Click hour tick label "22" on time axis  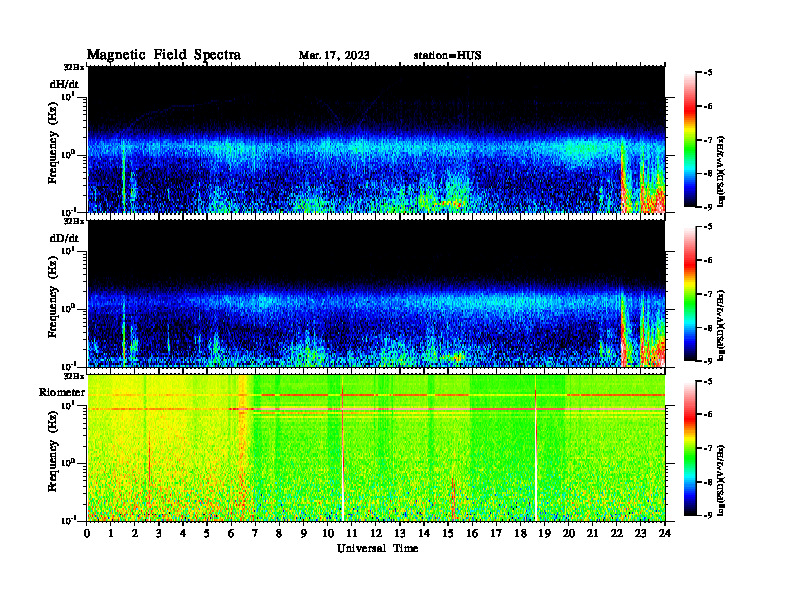click(x=616, y=533)
